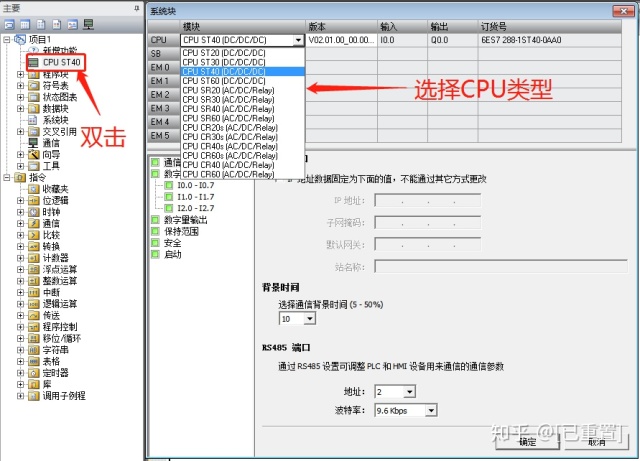The width and height of the screenshot is (640, 461).
Task: Expand the 向导 node
Action: click(x=20, y=155)
